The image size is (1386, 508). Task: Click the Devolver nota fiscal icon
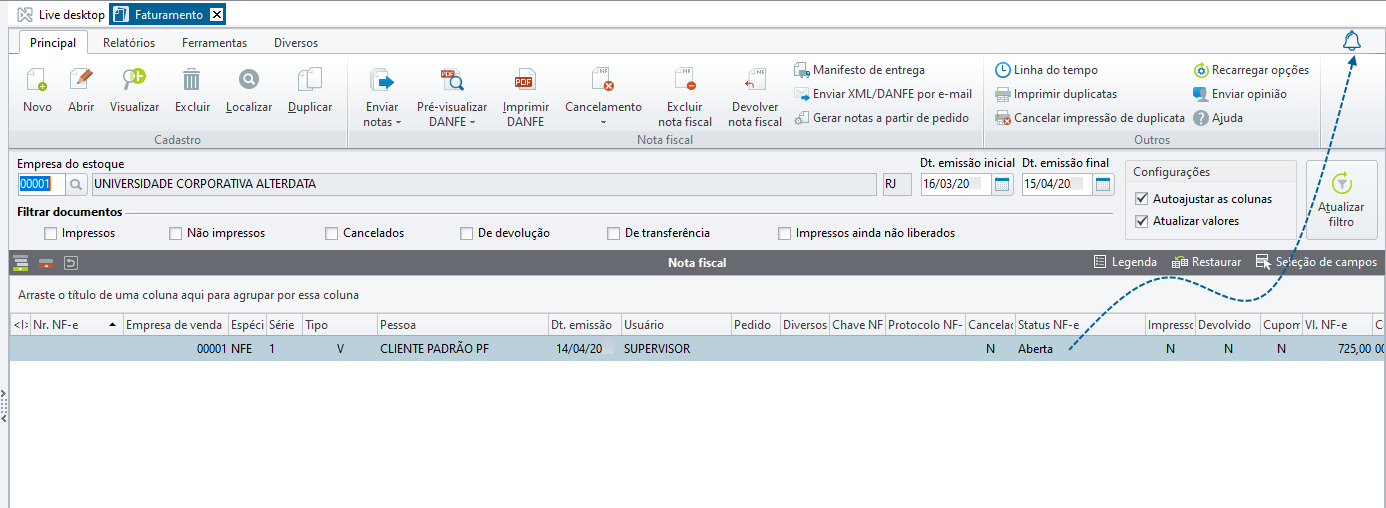click(x=755, y=80)
